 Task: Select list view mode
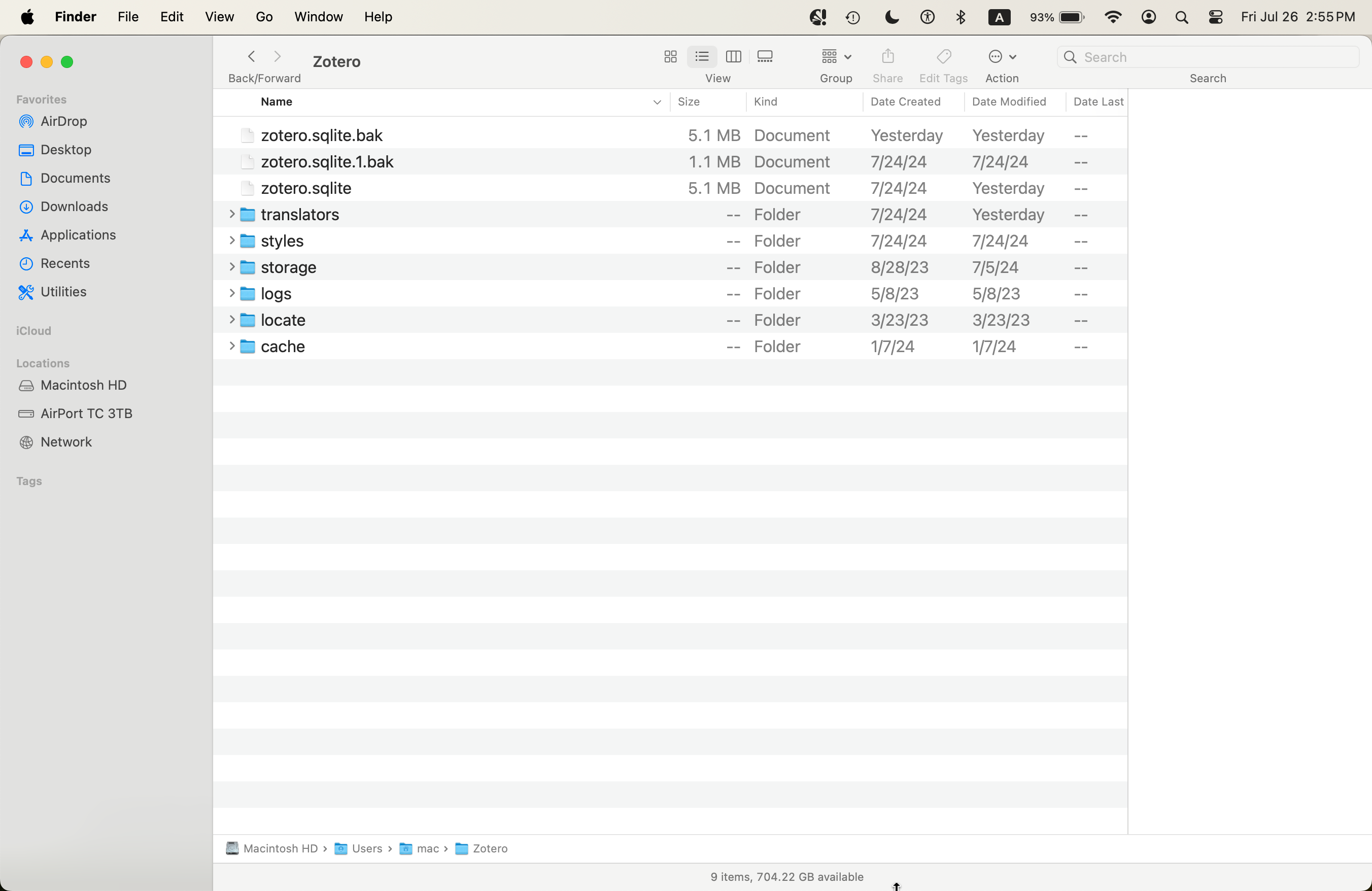[702, 56]
